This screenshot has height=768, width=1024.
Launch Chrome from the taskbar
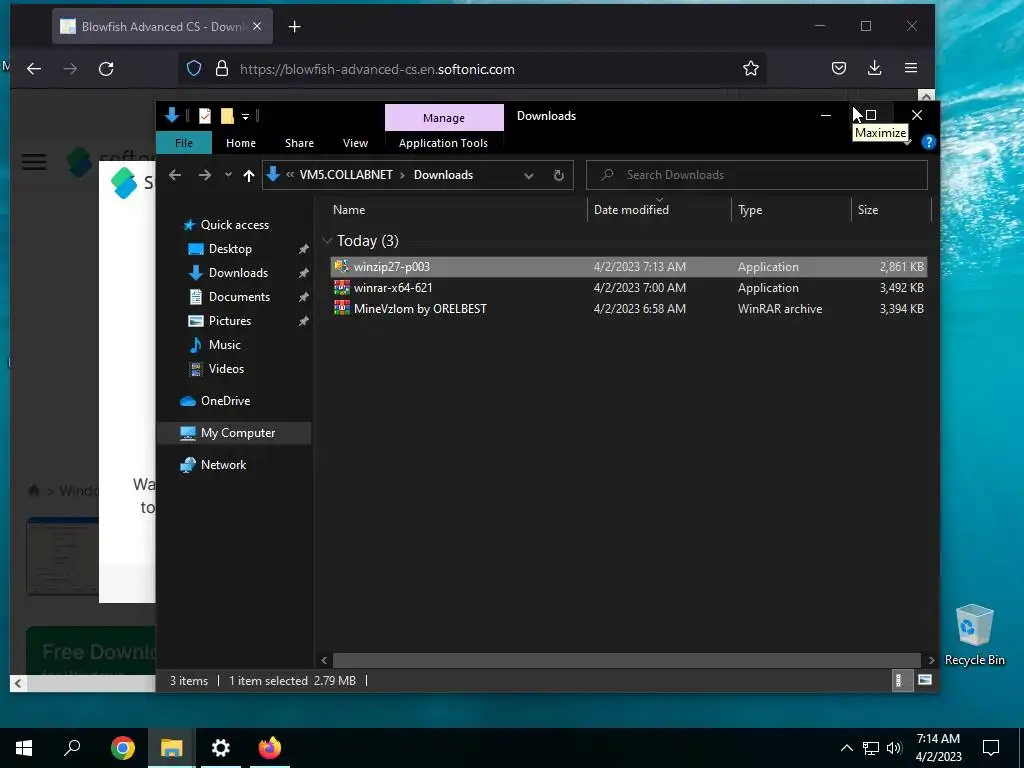[x=123, y=748]
